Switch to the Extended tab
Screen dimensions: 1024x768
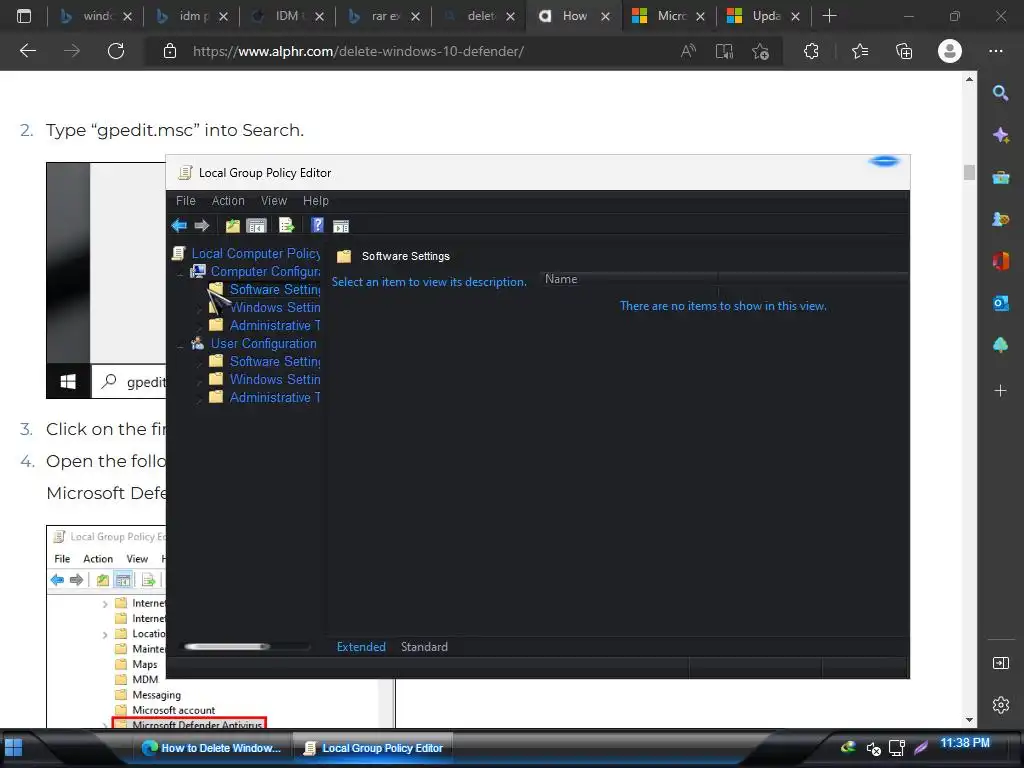pyautogui.click(x=361, y=647)
